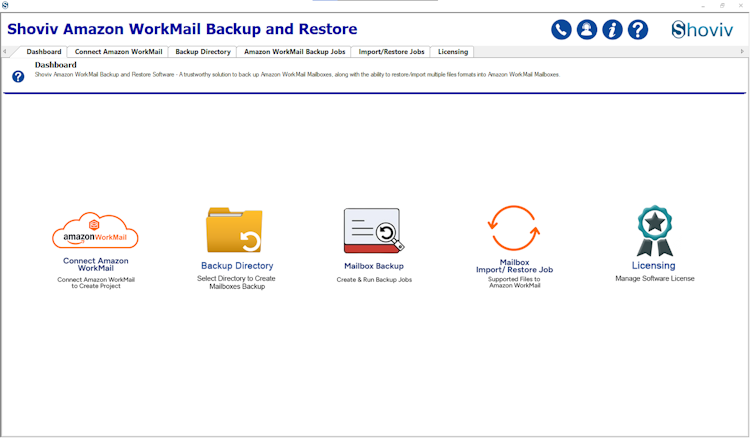Screen dimensions: 750x438
Task: Click the app icon in title bar
Action: (x=5, y=5)
